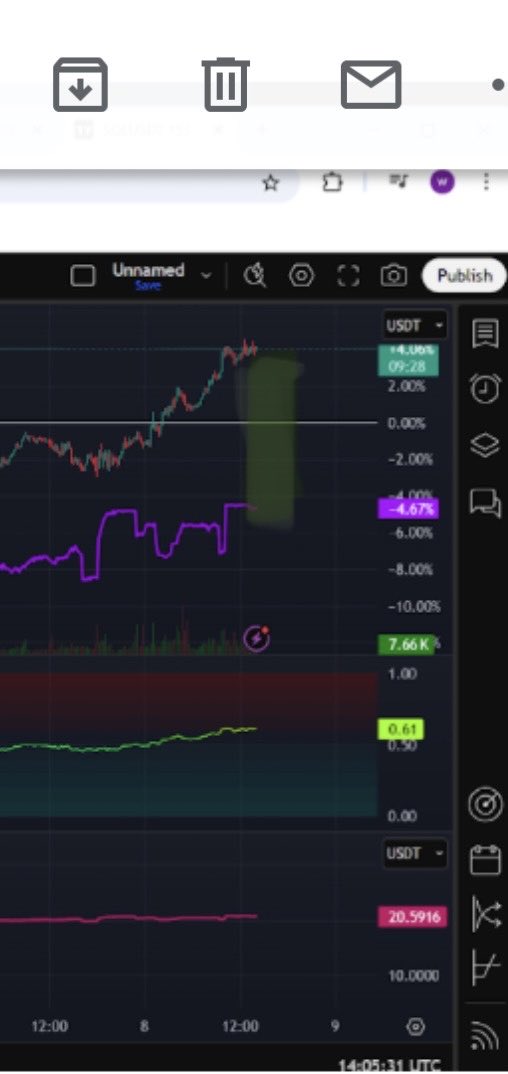Click the Publish button
Viewport: 508px width, 1074px height.
(465, 276)
